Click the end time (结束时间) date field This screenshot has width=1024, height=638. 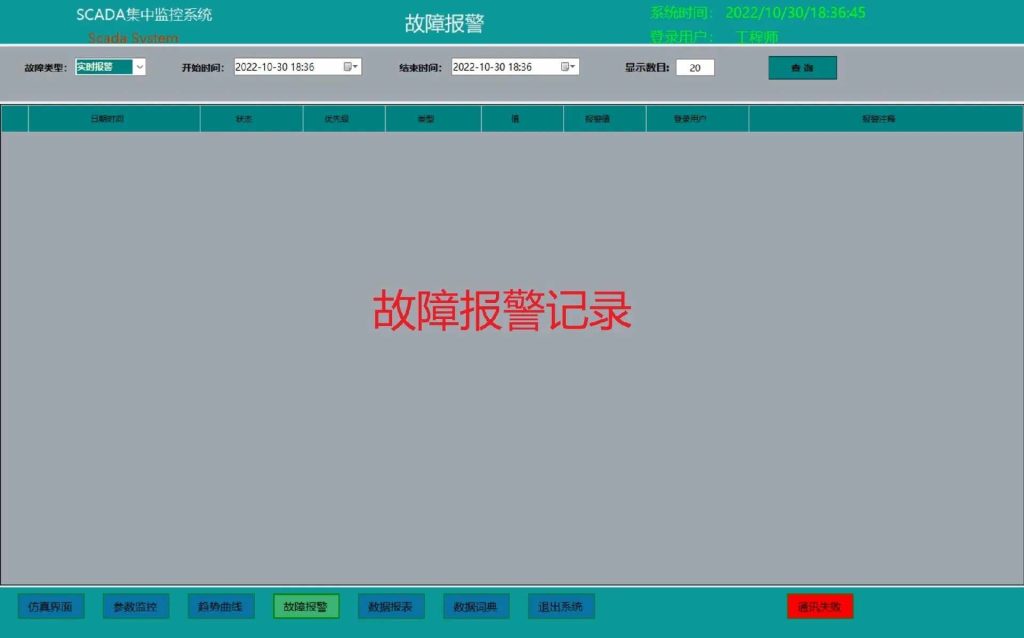(x=505, y=67)
